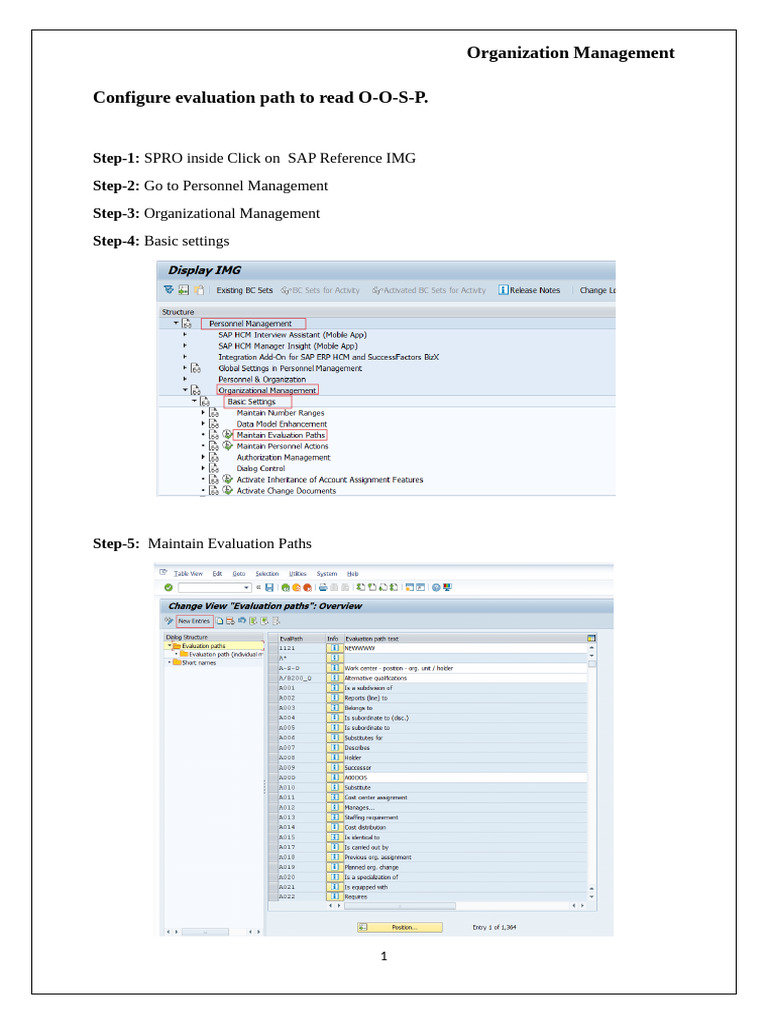Click Maintain Evaluation Paths in IMG tree
The height and width of the screenshot is (1024, 768).
pyautogui.click(x=280, y=435)
